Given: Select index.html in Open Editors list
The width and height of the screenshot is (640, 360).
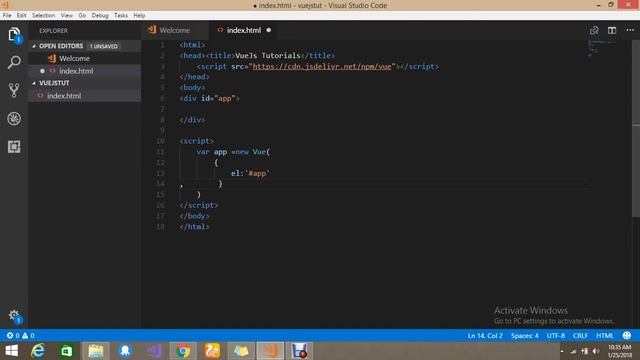Looking at the screenshot, I should [85, 71].
